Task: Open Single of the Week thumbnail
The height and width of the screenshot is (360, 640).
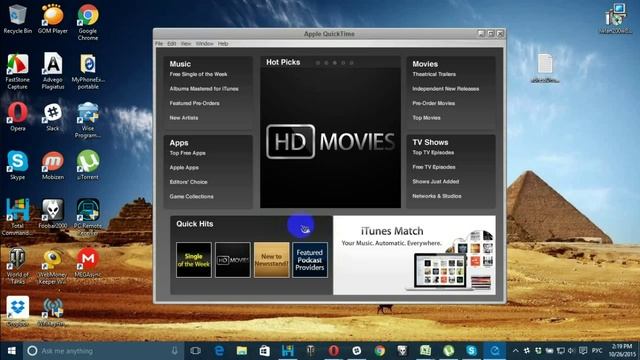Action: tap(193, 260)
